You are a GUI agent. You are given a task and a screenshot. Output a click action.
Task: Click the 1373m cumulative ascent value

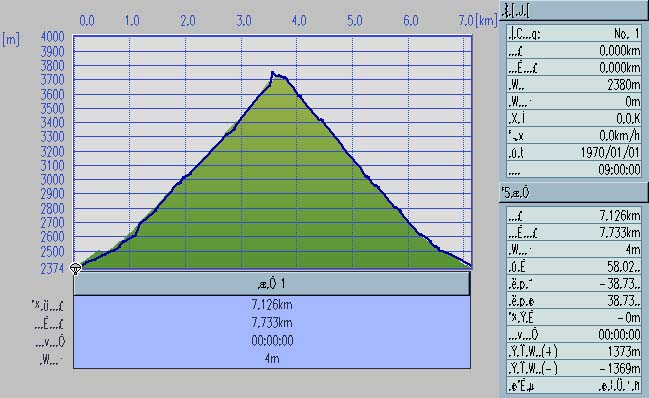click(624, 352)
